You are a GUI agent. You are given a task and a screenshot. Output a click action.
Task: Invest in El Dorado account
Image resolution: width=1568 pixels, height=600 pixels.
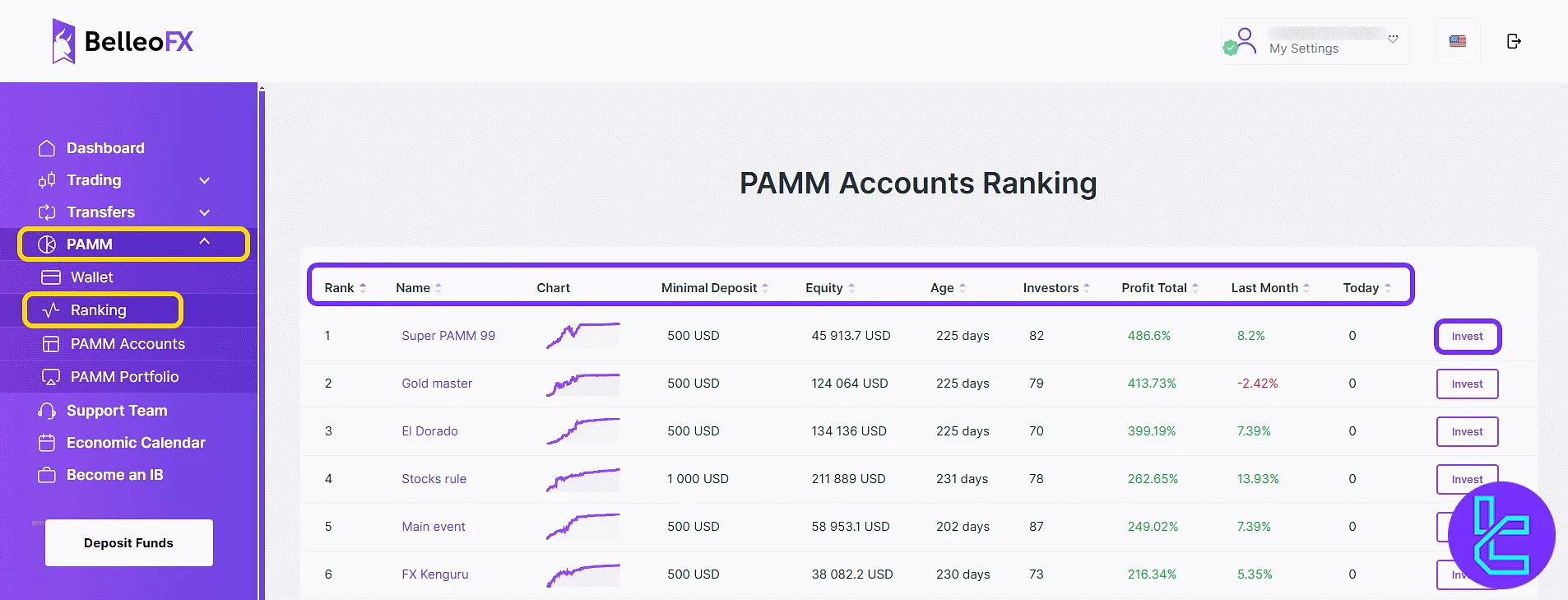tap(1467, 432)
